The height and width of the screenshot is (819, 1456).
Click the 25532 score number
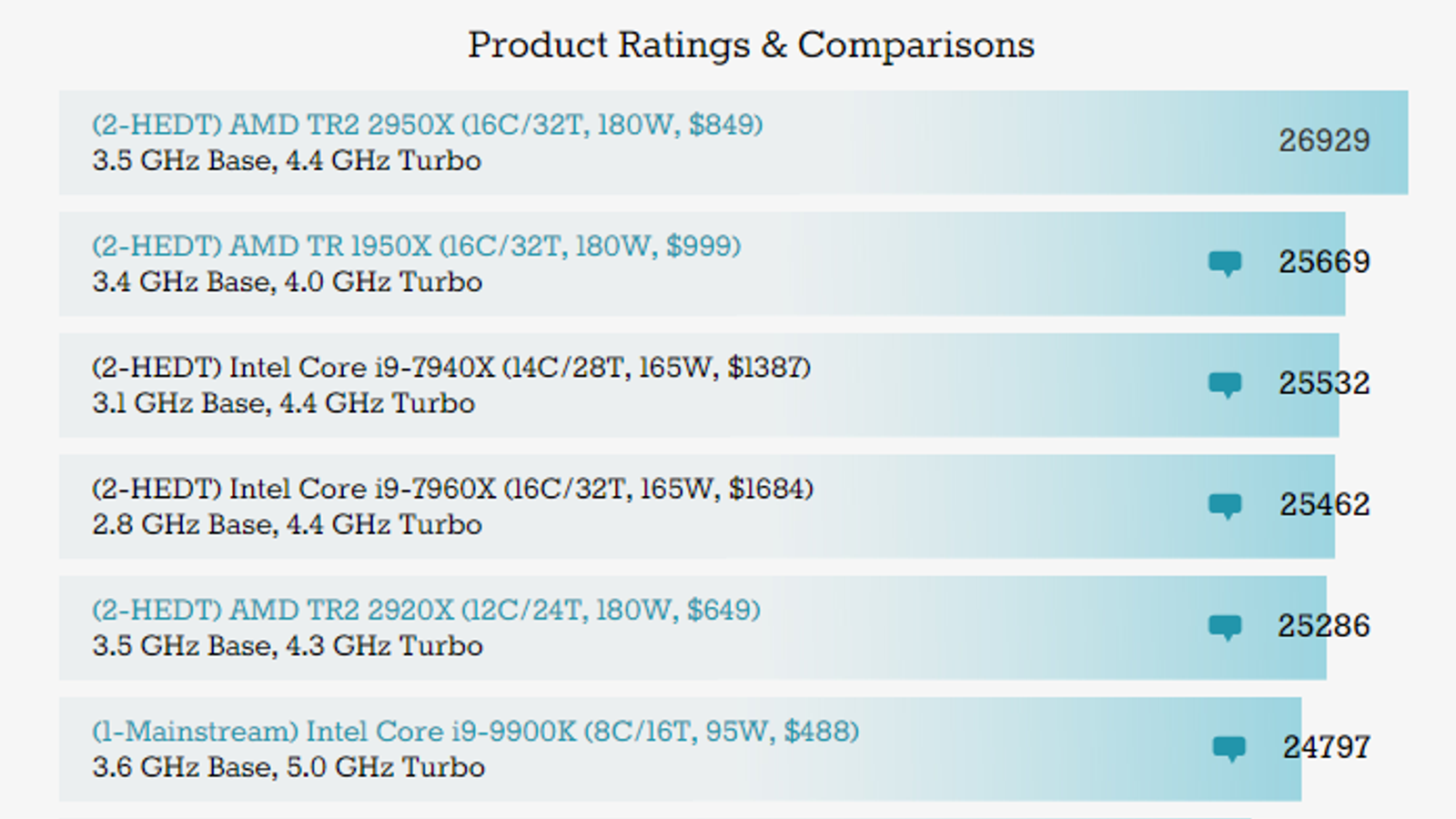(1324, 383)
